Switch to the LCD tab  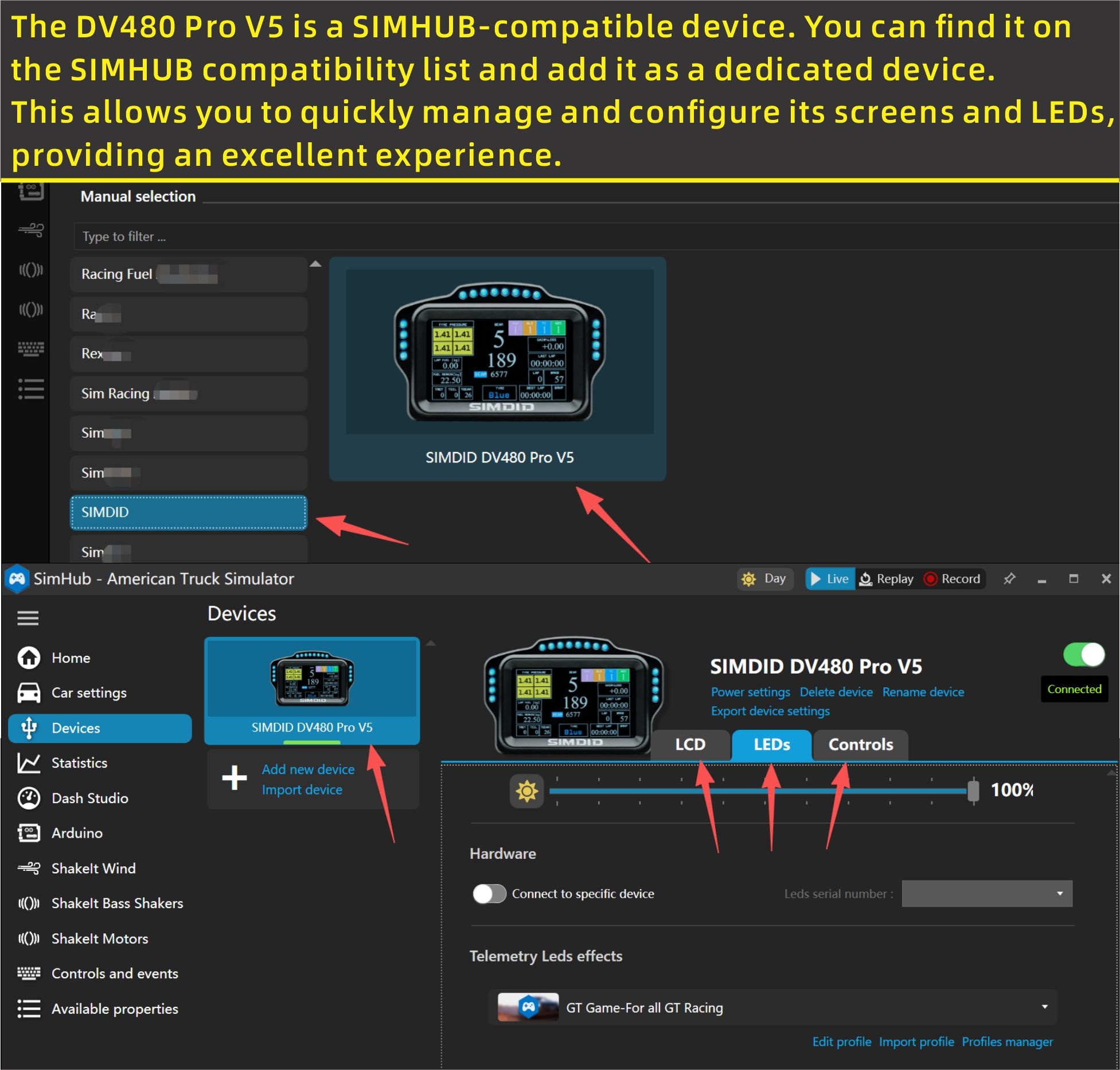[x=690, y=745]
